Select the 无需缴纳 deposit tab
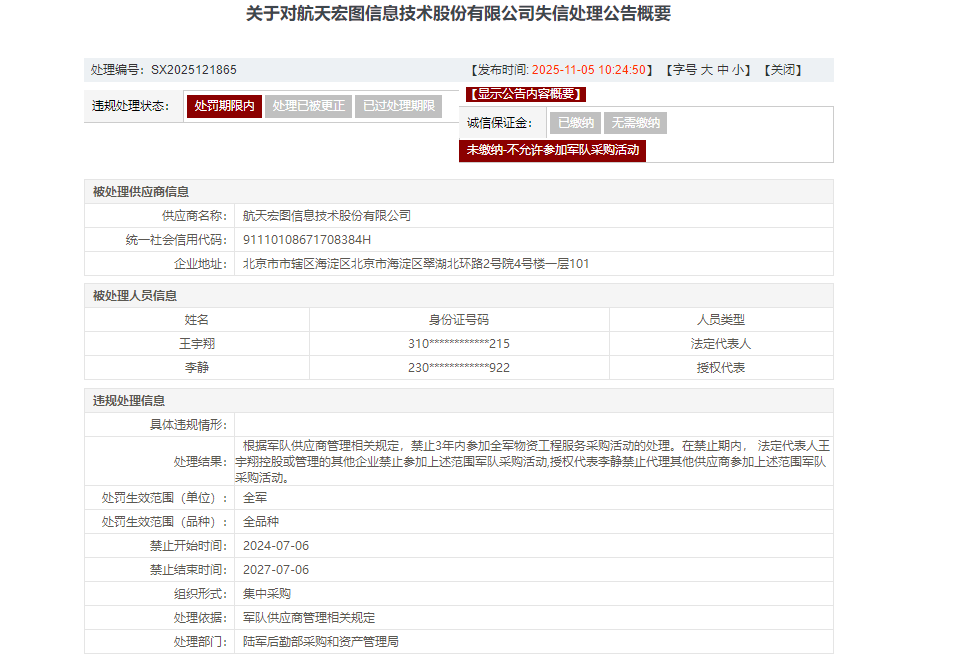Image resolution: width=963 pixels, height=668 pixels. tap(635, 123)
